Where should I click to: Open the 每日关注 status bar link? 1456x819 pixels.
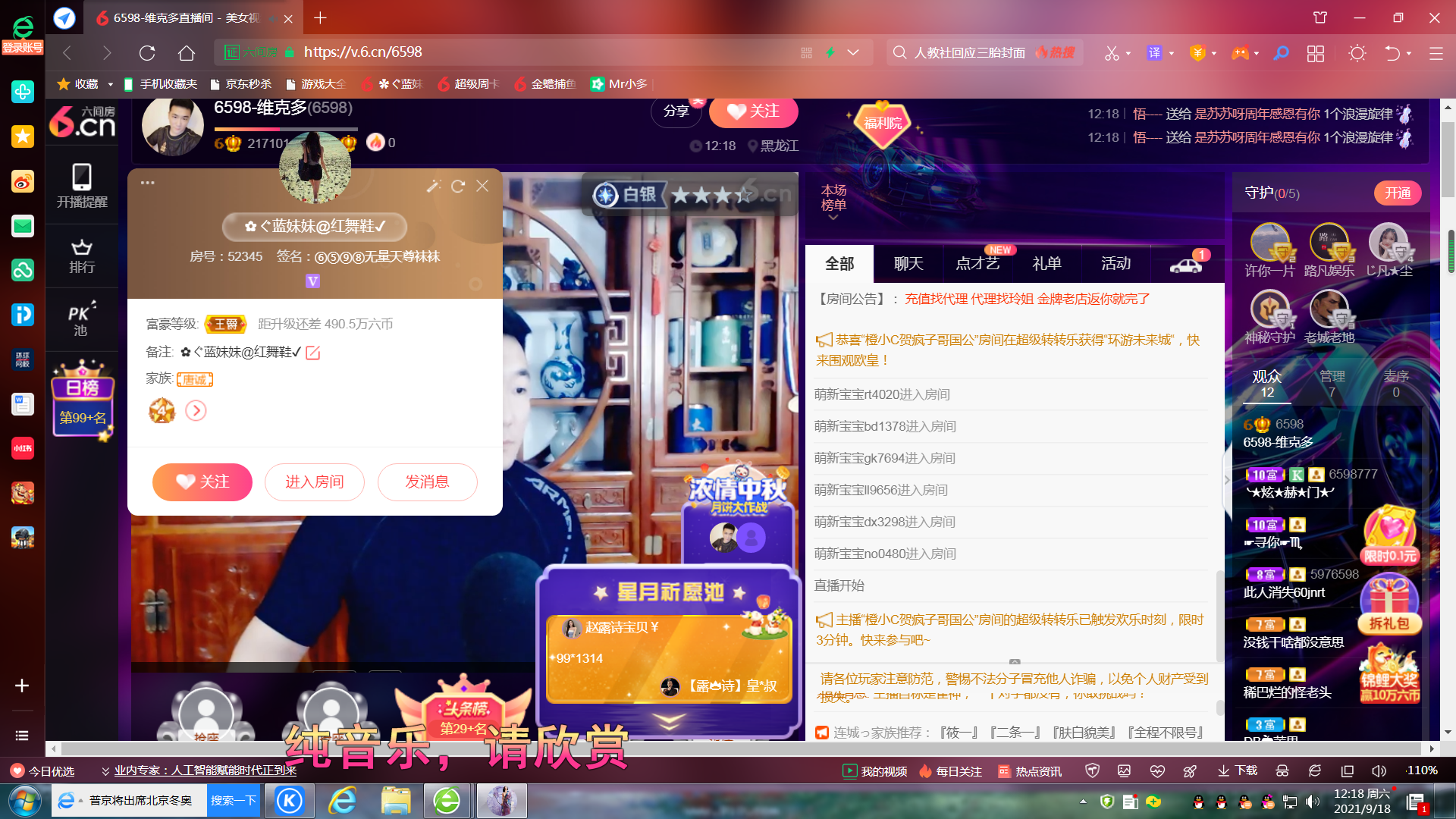click(x=950, y=771)
